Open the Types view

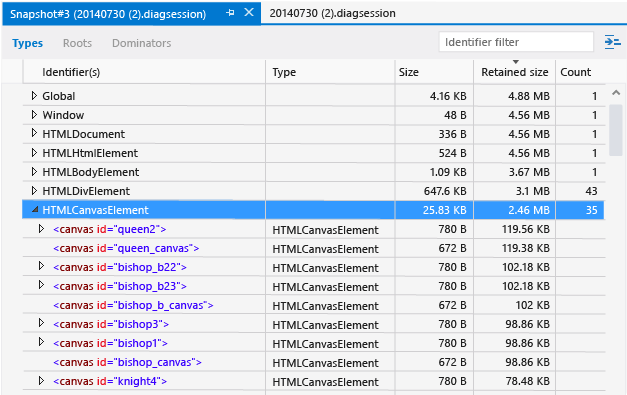pyautogui.click(x=28, y=43)
